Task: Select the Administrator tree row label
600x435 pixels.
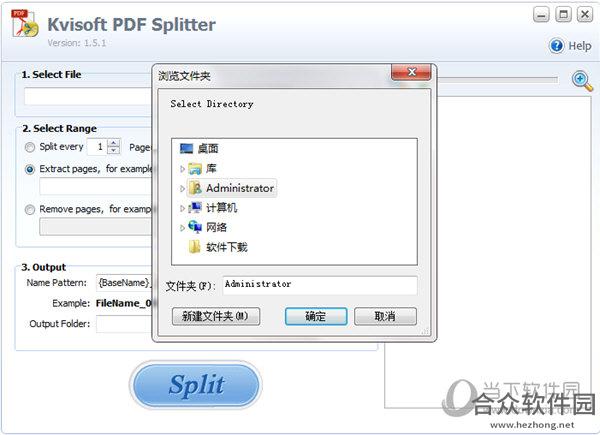Action: (x=240, y=188)
